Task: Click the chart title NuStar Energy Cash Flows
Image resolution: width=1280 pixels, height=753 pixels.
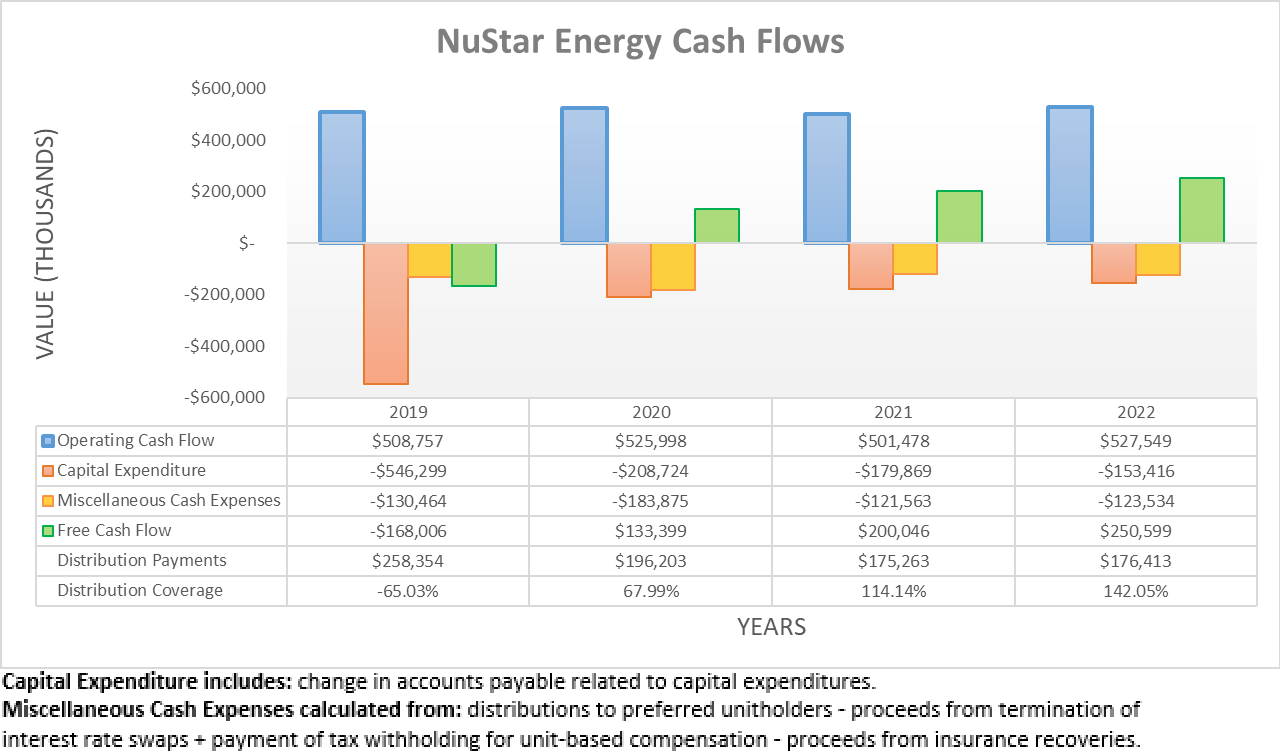Action: click(x=640, y=42)
